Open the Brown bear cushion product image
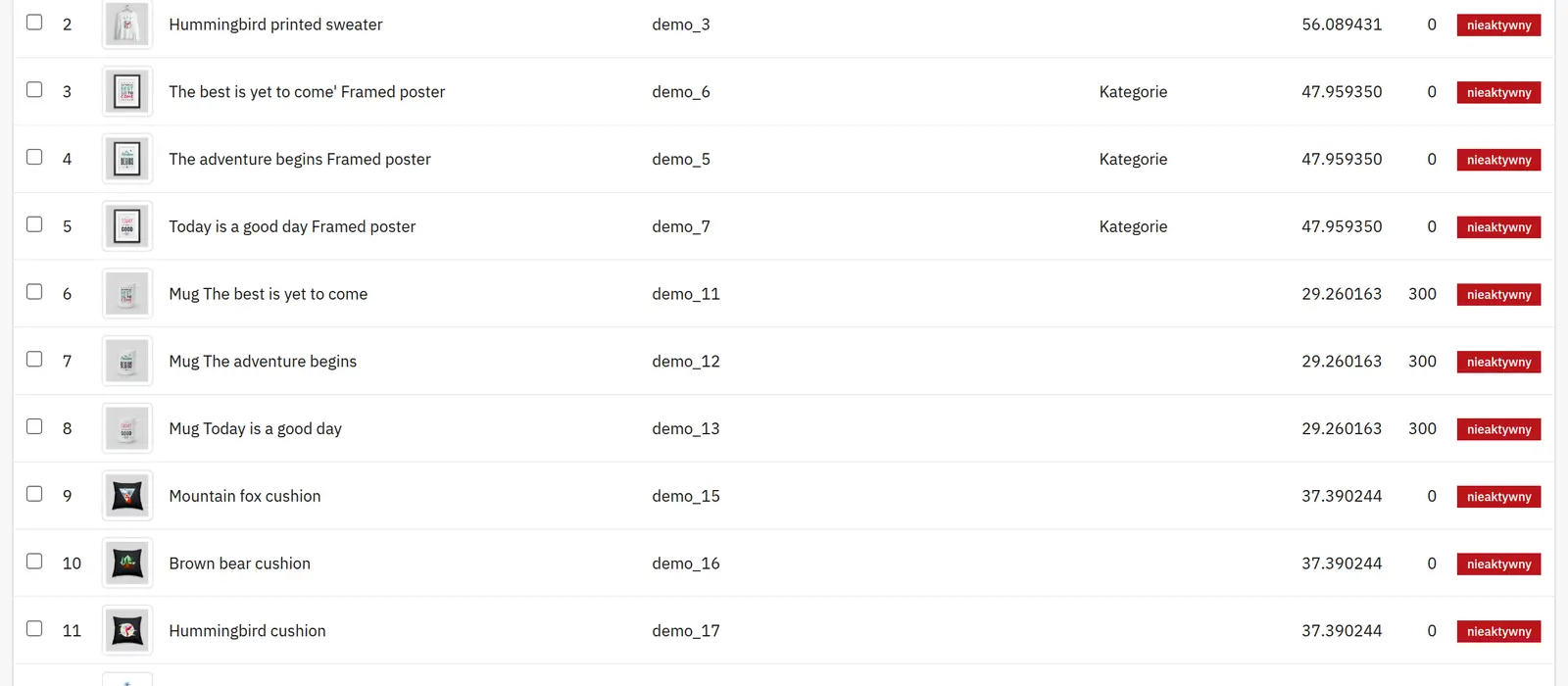The width and height of the screenshot is (1568, 686). 127,563
